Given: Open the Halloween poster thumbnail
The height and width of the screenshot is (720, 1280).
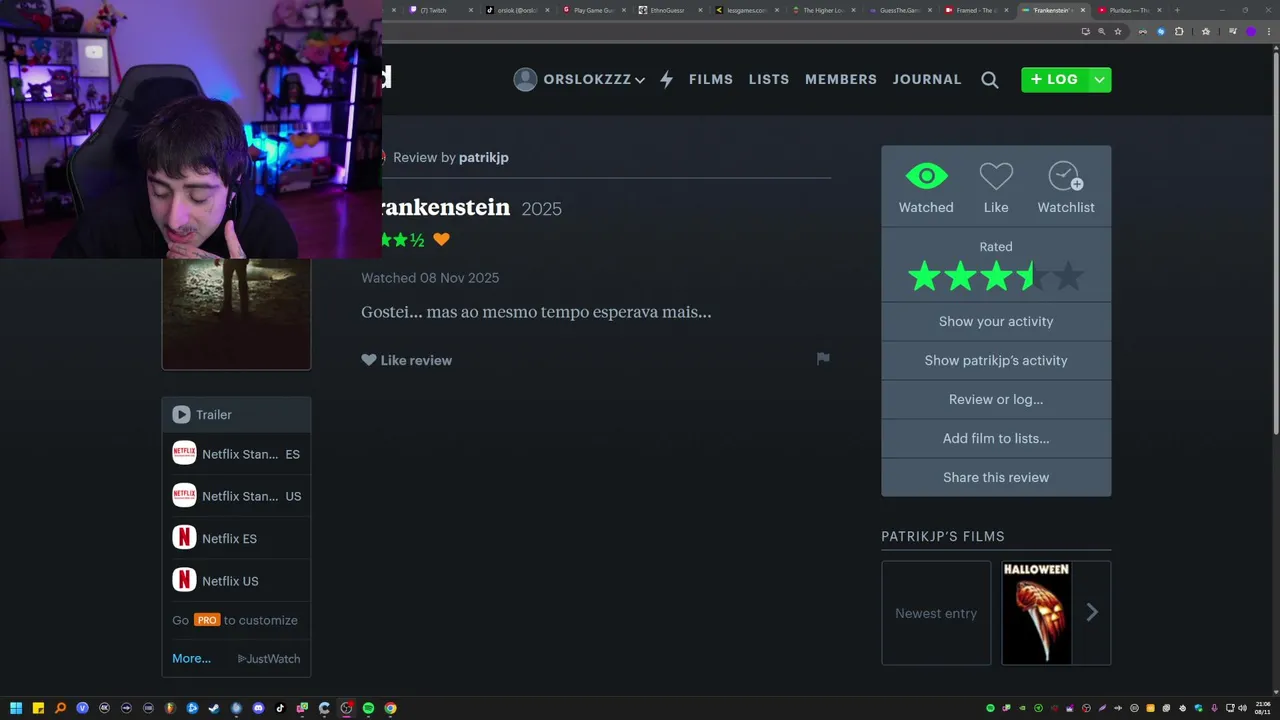Looking at the screenshot, I should click(1036, 613).
